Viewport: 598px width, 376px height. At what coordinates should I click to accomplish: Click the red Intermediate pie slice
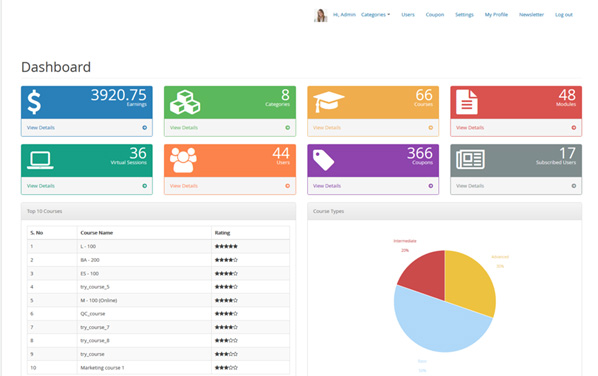pos(427,274)
